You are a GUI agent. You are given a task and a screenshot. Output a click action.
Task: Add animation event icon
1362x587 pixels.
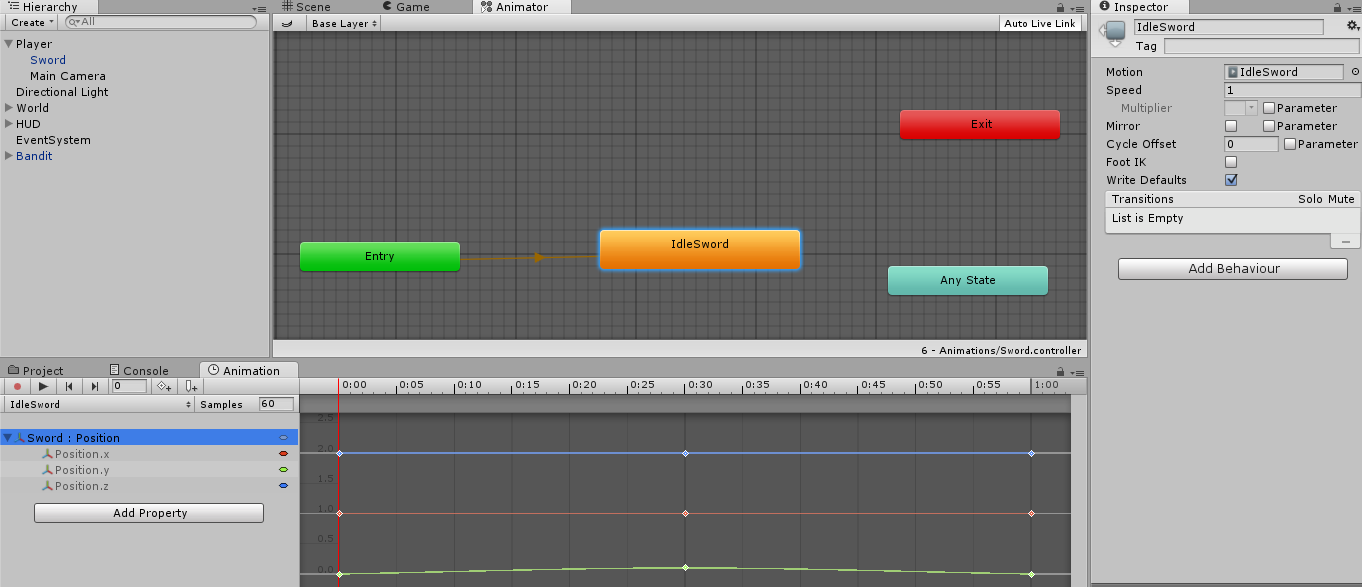point(190,386)
